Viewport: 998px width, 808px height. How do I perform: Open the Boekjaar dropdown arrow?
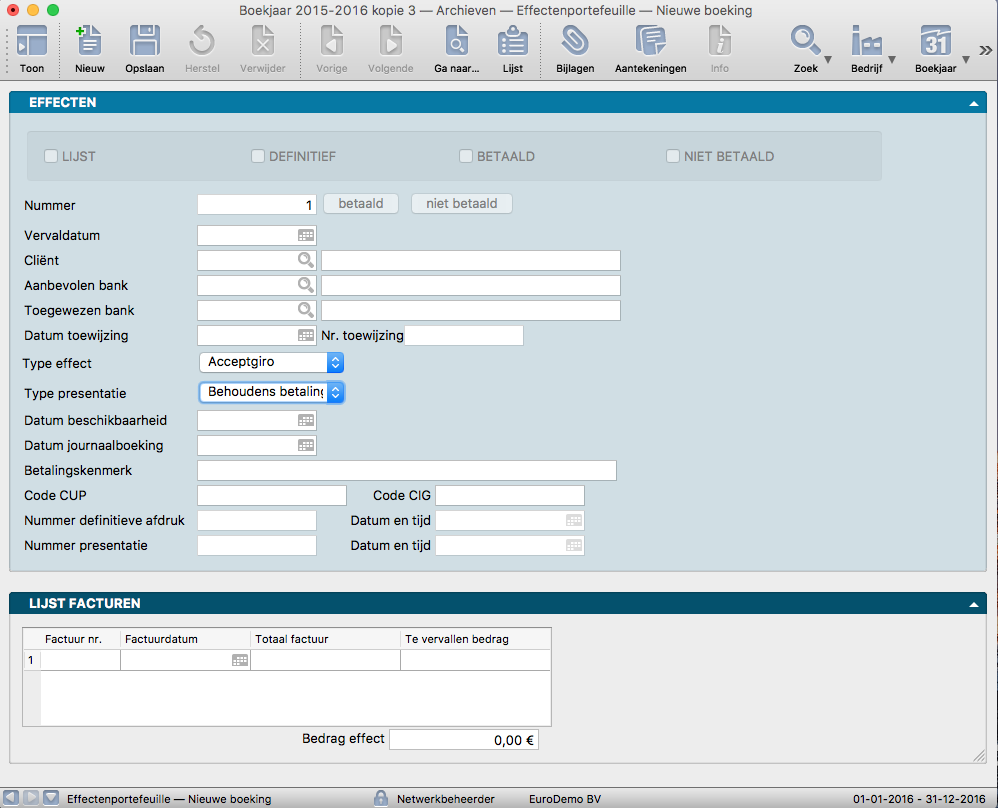966,59
